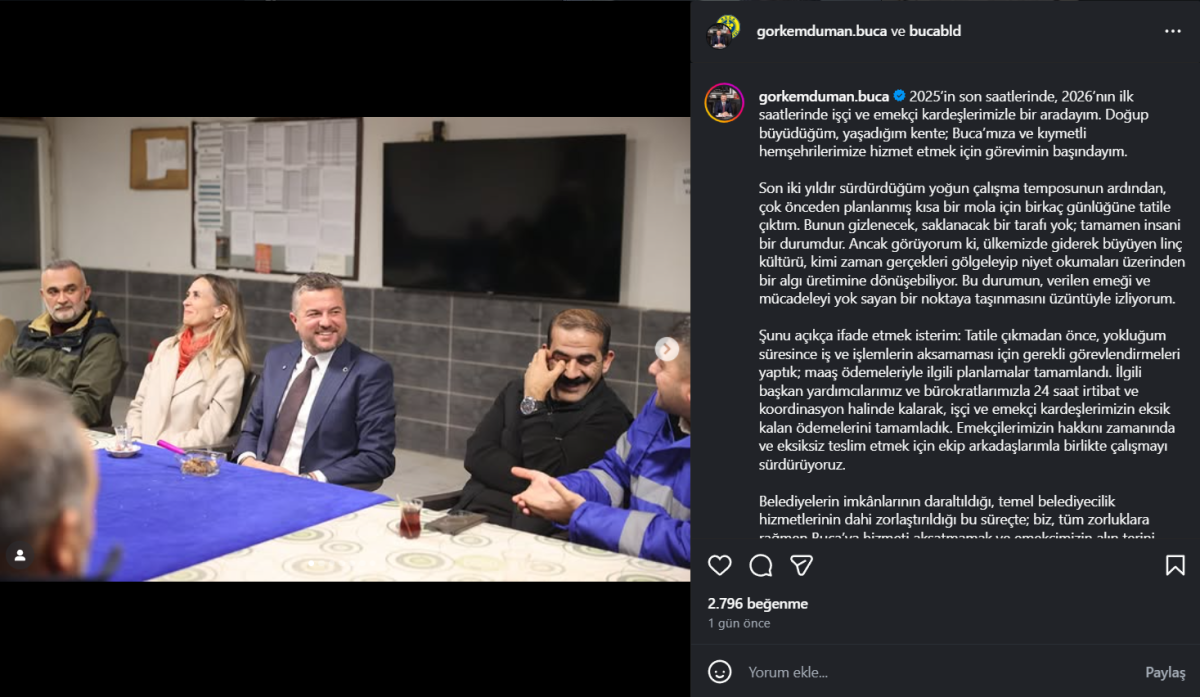Go to next photo arrow
Screen dimensions: 1200x697
click(x=667, y=349)
